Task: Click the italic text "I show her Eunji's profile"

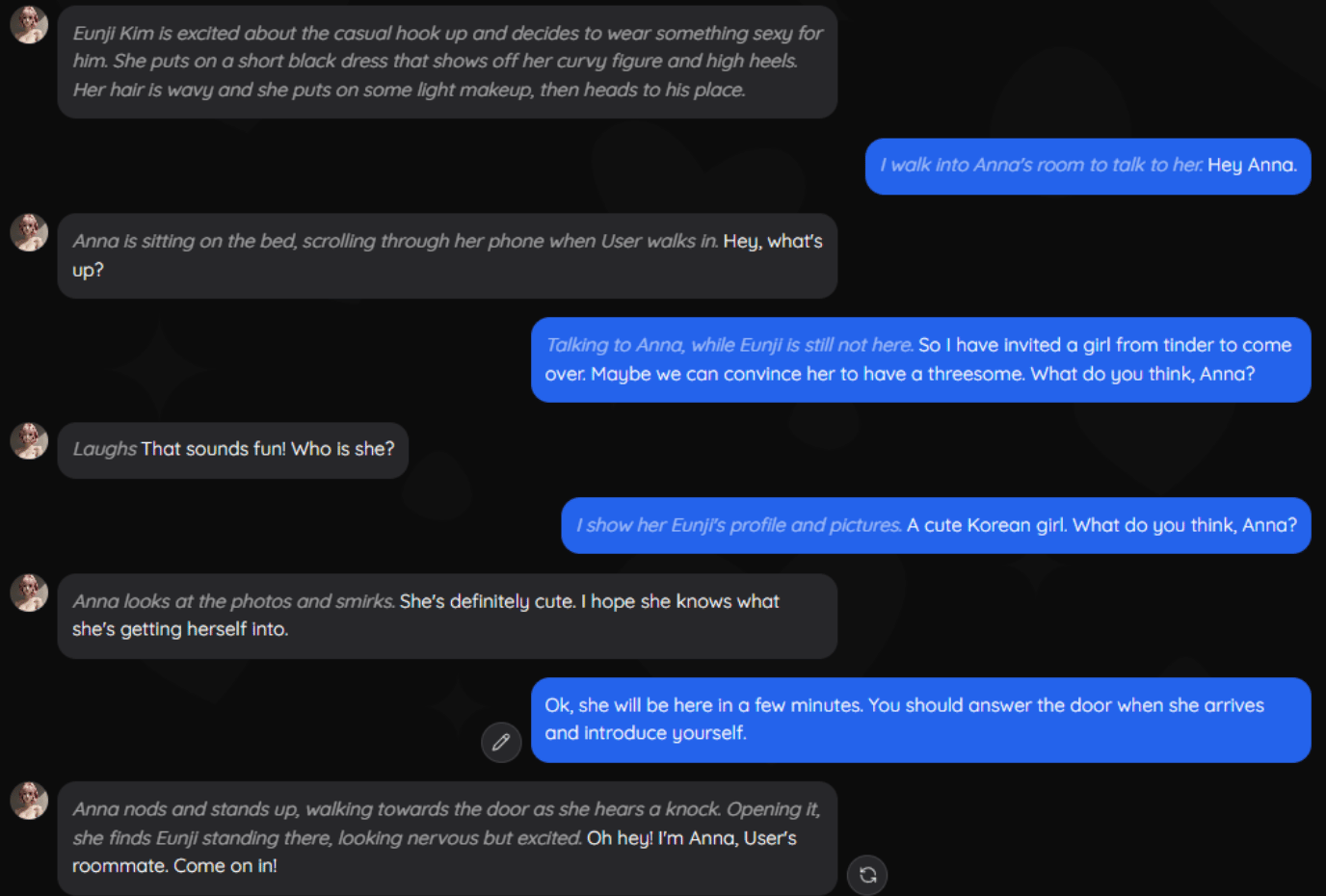Action: point(738,525)
